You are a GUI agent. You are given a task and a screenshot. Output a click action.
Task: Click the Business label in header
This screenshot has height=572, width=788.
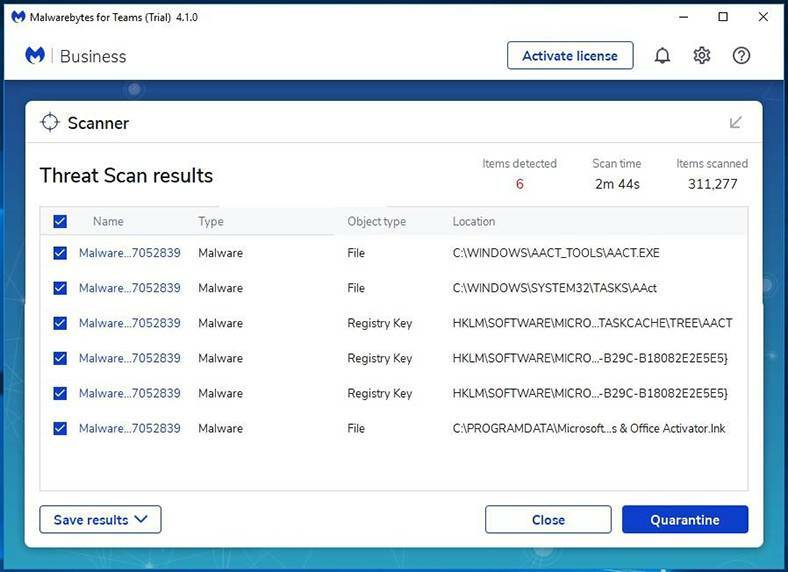(93, 56)
